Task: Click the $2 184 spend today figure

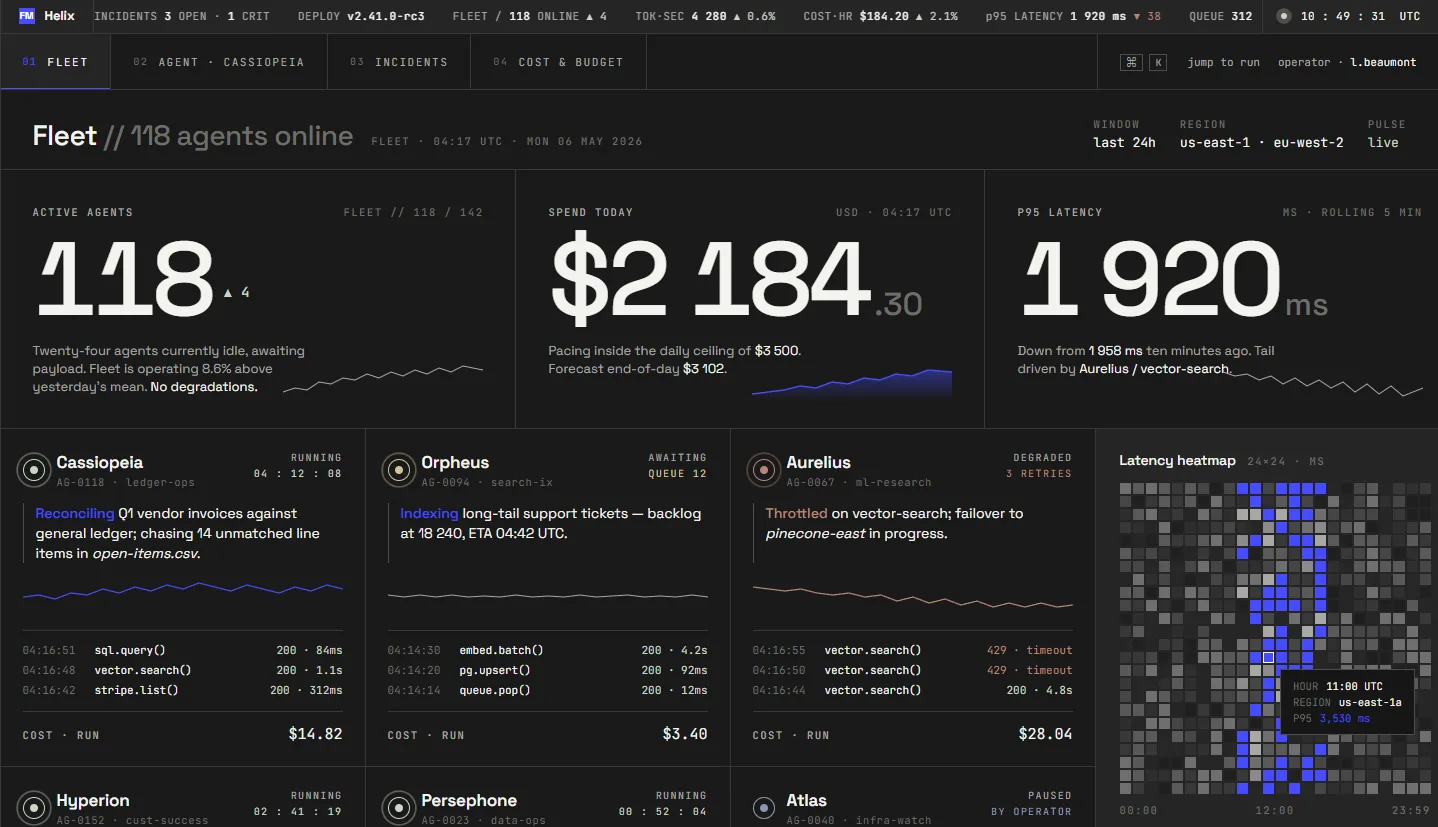Action: click(711, 277)
